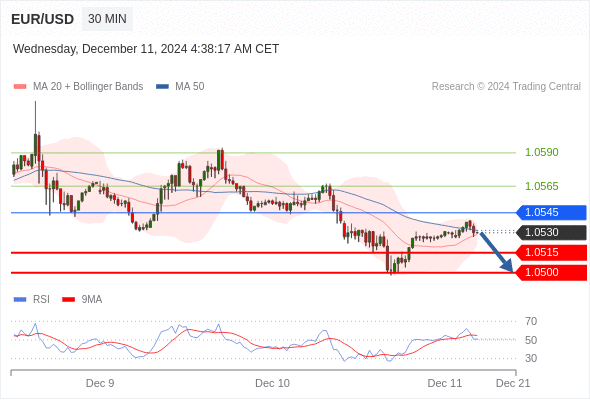Click the Research © 2024 Trading Central credit
The width and height of the screenshot is (590, 400).
tap(506, 87)
